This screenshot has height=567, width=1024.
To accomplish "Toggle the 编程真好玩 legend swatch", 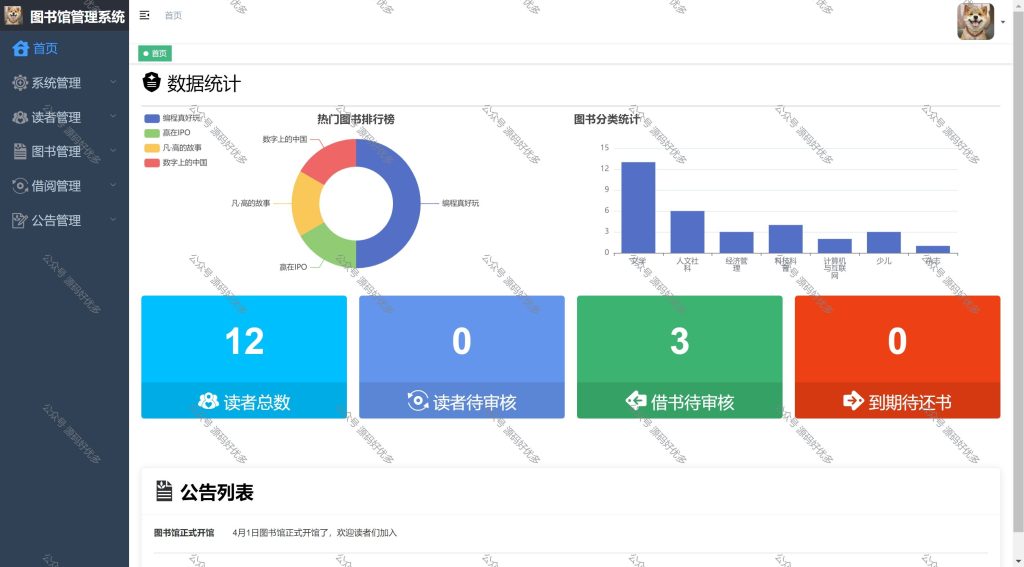I will click(152, 118).
